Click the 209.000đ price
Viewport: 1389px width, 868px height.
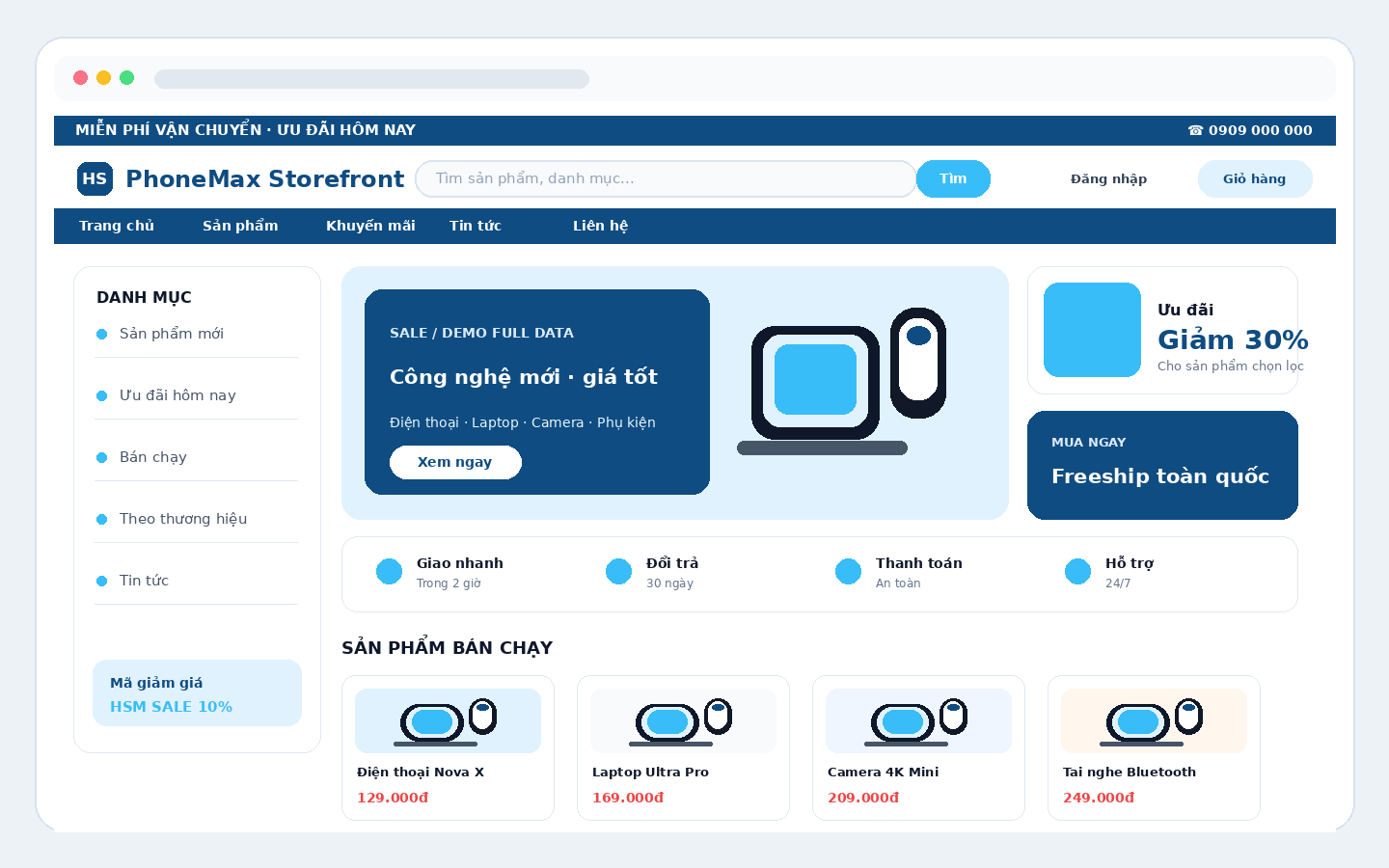(863, 798)
